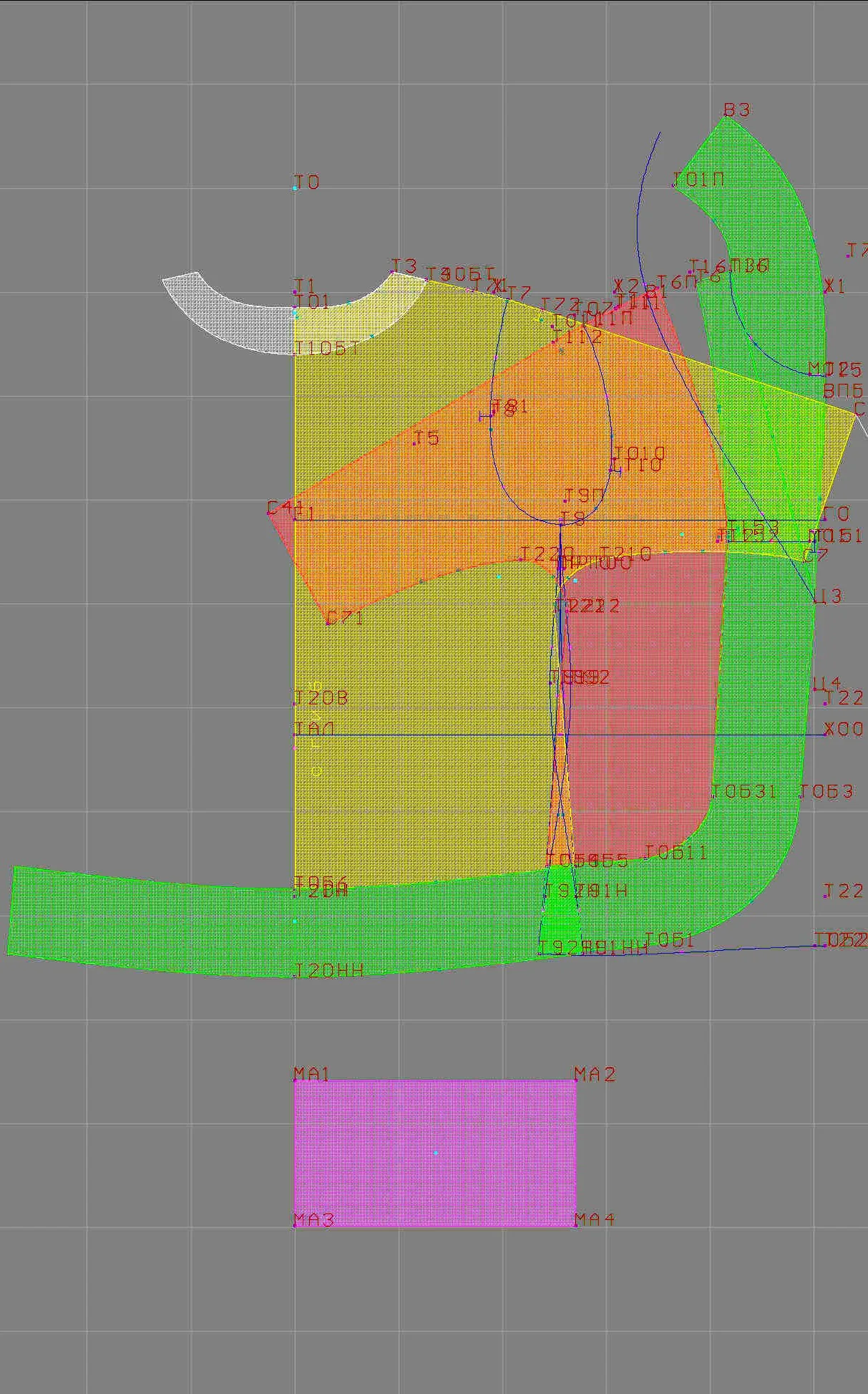Click the ВПБ label at the right edge
Viewport: 868px width, 1394px height.
tap(844, 391)
